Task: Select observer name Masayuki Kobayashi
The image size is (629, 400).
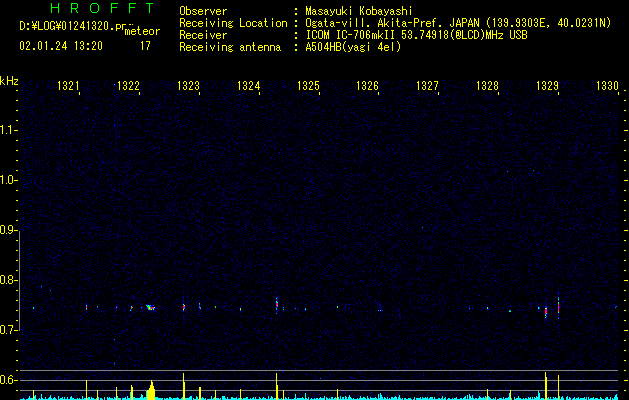Action: click(359, 11)
